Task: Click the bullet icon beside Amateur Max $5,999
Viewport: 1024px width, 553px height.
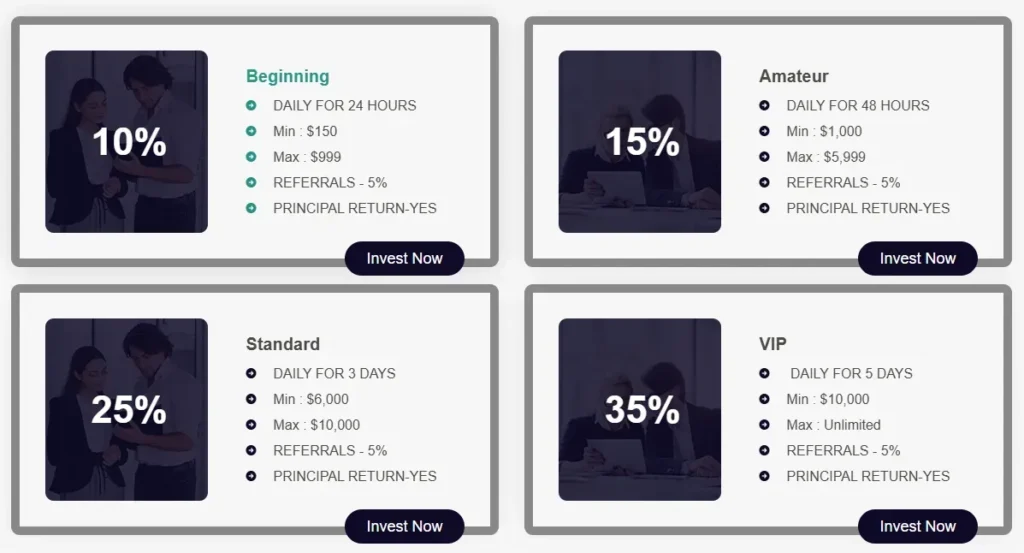Action: [x=765, y=157]
